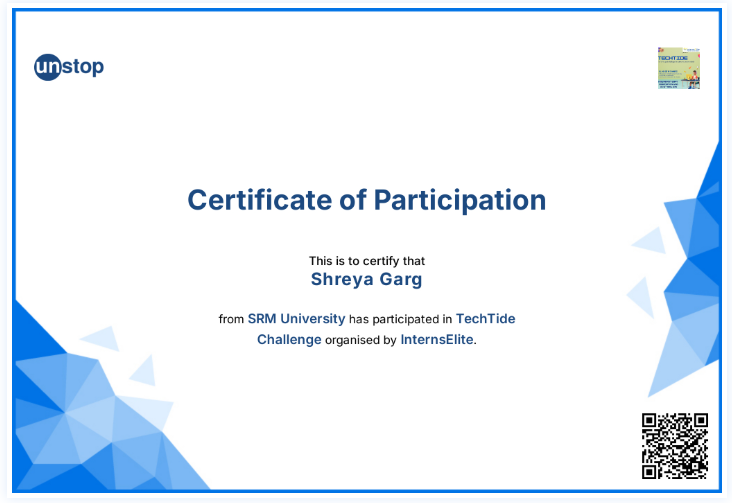Select the Certificate of Participation heading
Viewport: 732px width, 503px height.
(x=366, y=200)
